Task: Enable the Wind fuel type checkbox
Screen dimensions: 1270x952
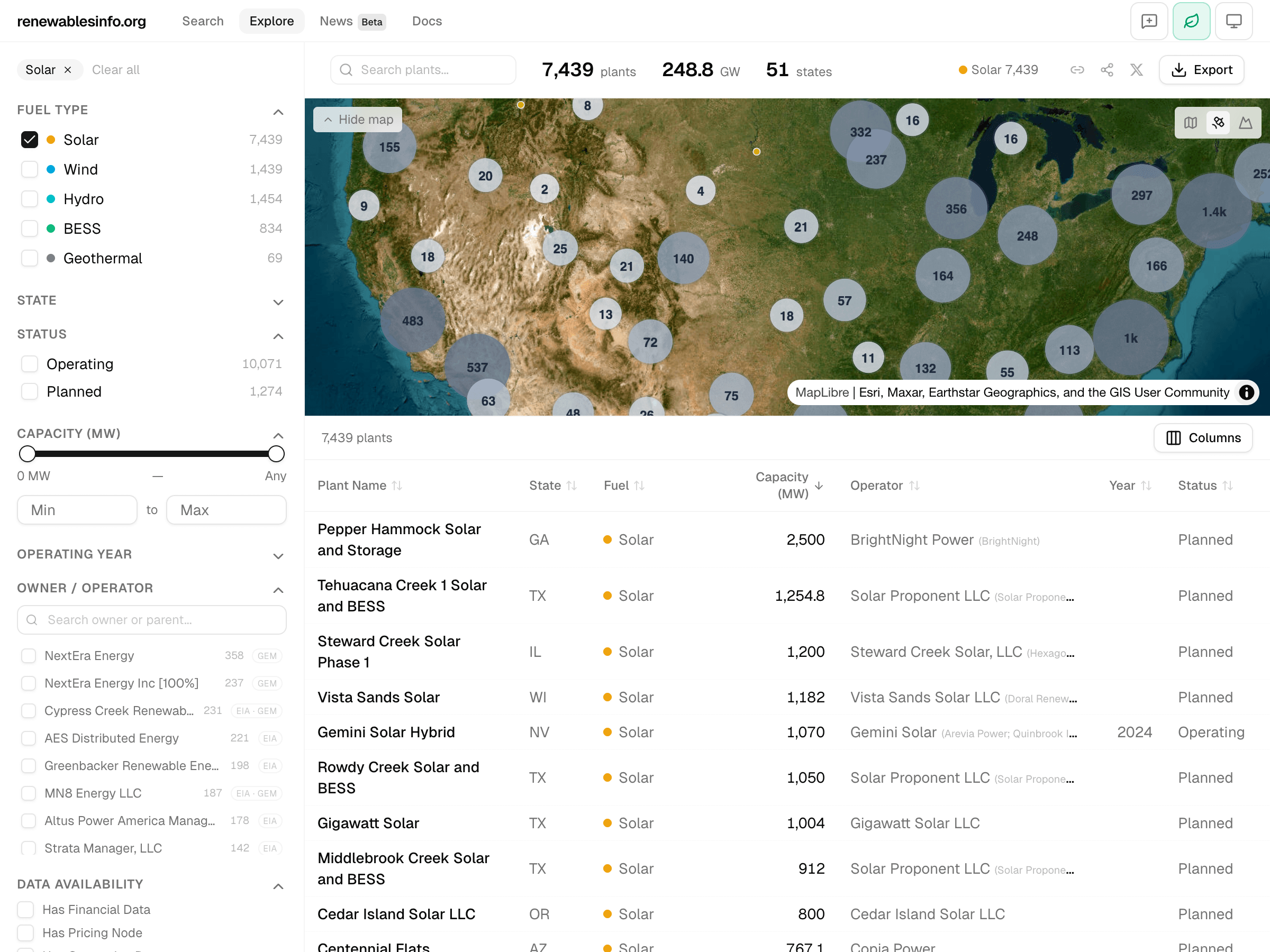Action: 29,169
